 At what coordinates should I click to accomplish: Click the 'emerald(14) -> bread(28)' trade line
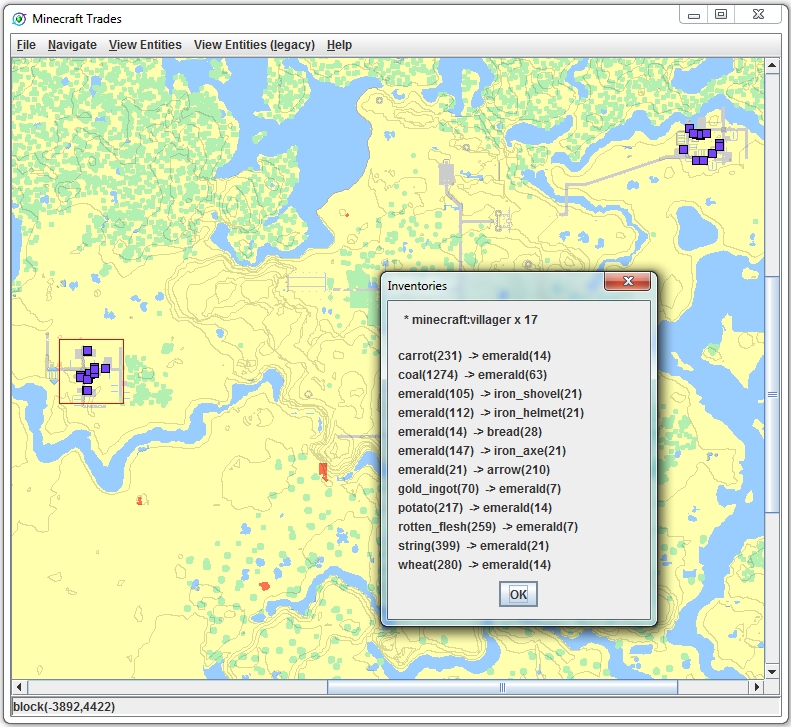470,432
